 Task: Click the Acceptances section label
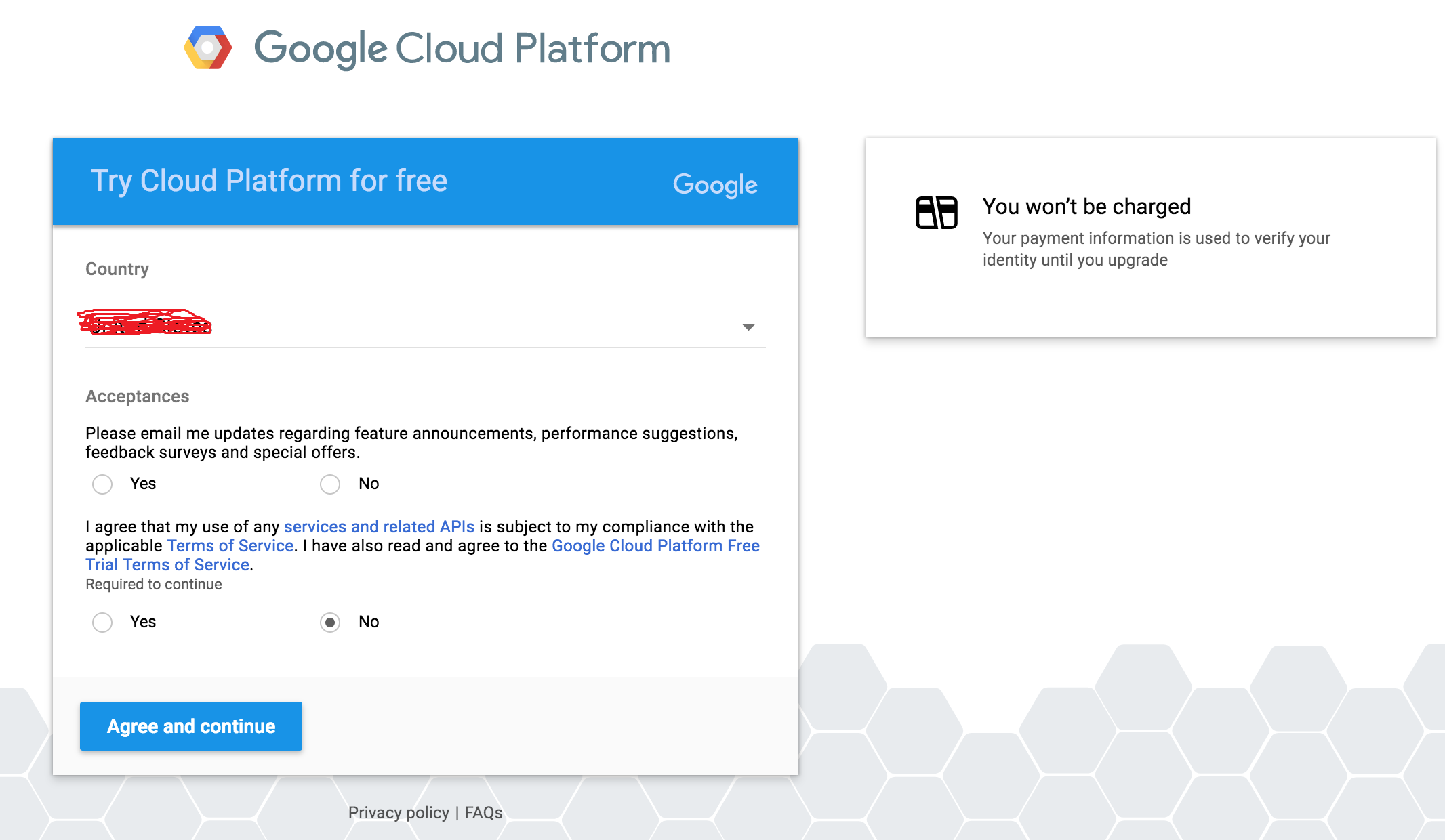(137, 396)
